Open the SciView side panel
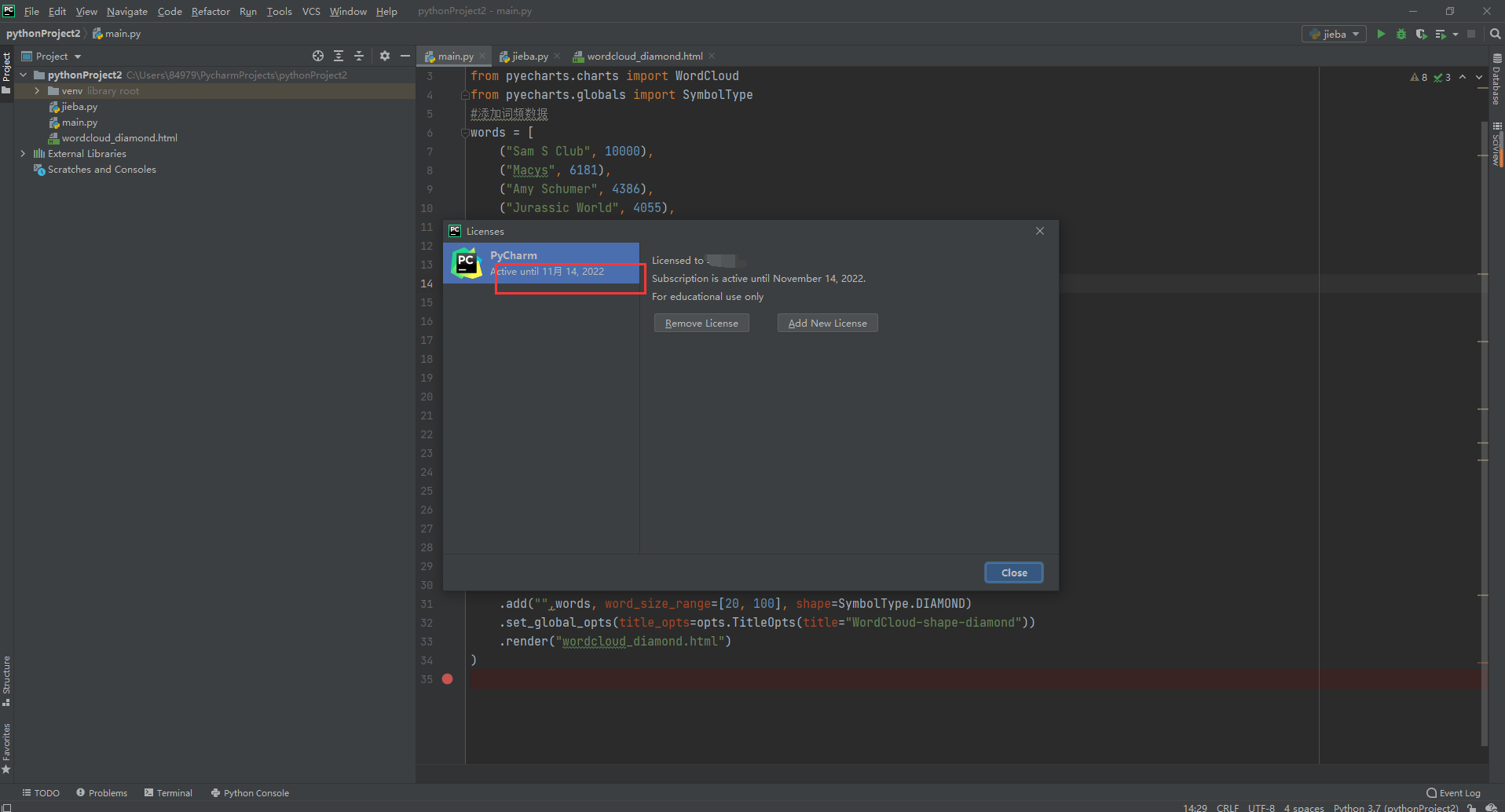1505x812 pixels. (x=1496, y=143)
